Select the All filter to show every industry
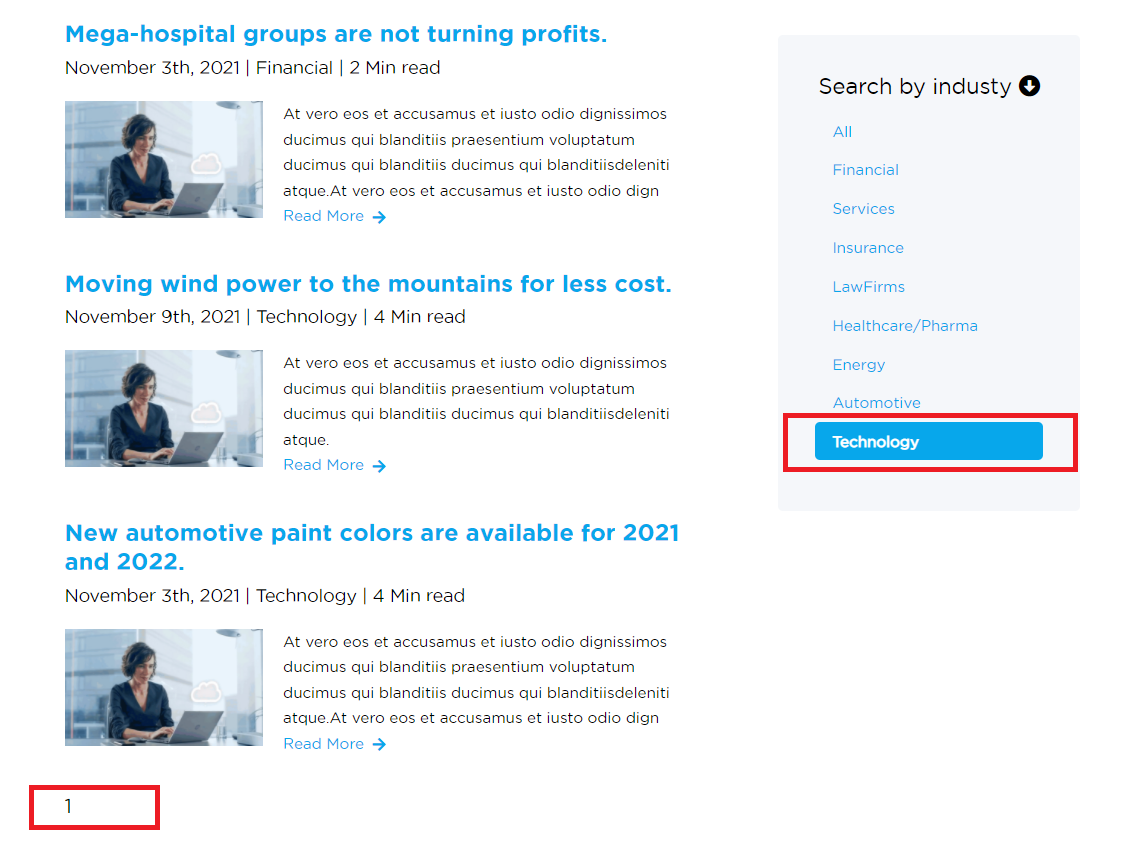The width and height of the screenshot is (1123, 847). (842, 131)
